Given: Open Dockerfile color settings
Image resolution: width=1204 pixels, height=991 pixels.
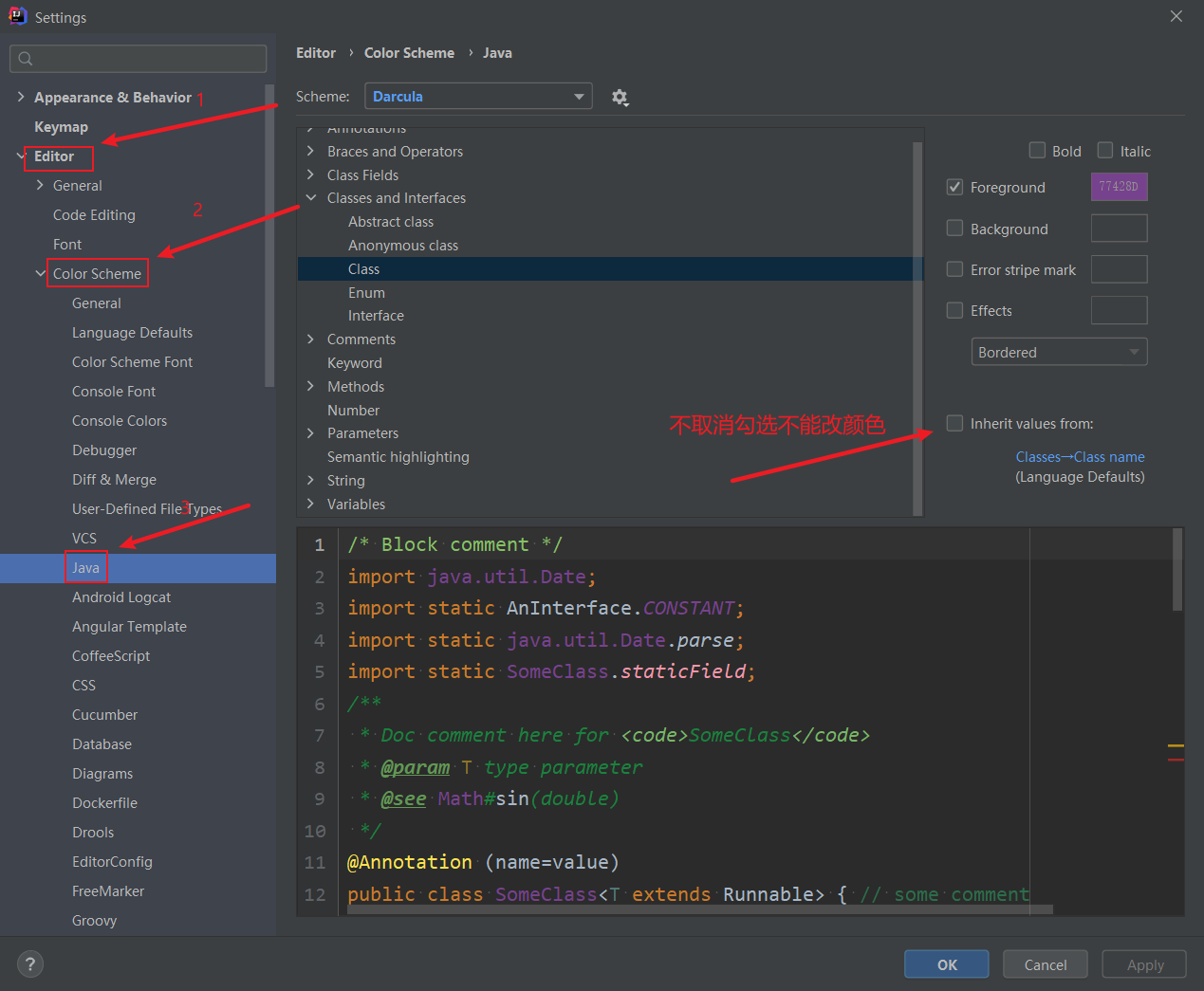Looking at the screenshot, I should point(104,802).
